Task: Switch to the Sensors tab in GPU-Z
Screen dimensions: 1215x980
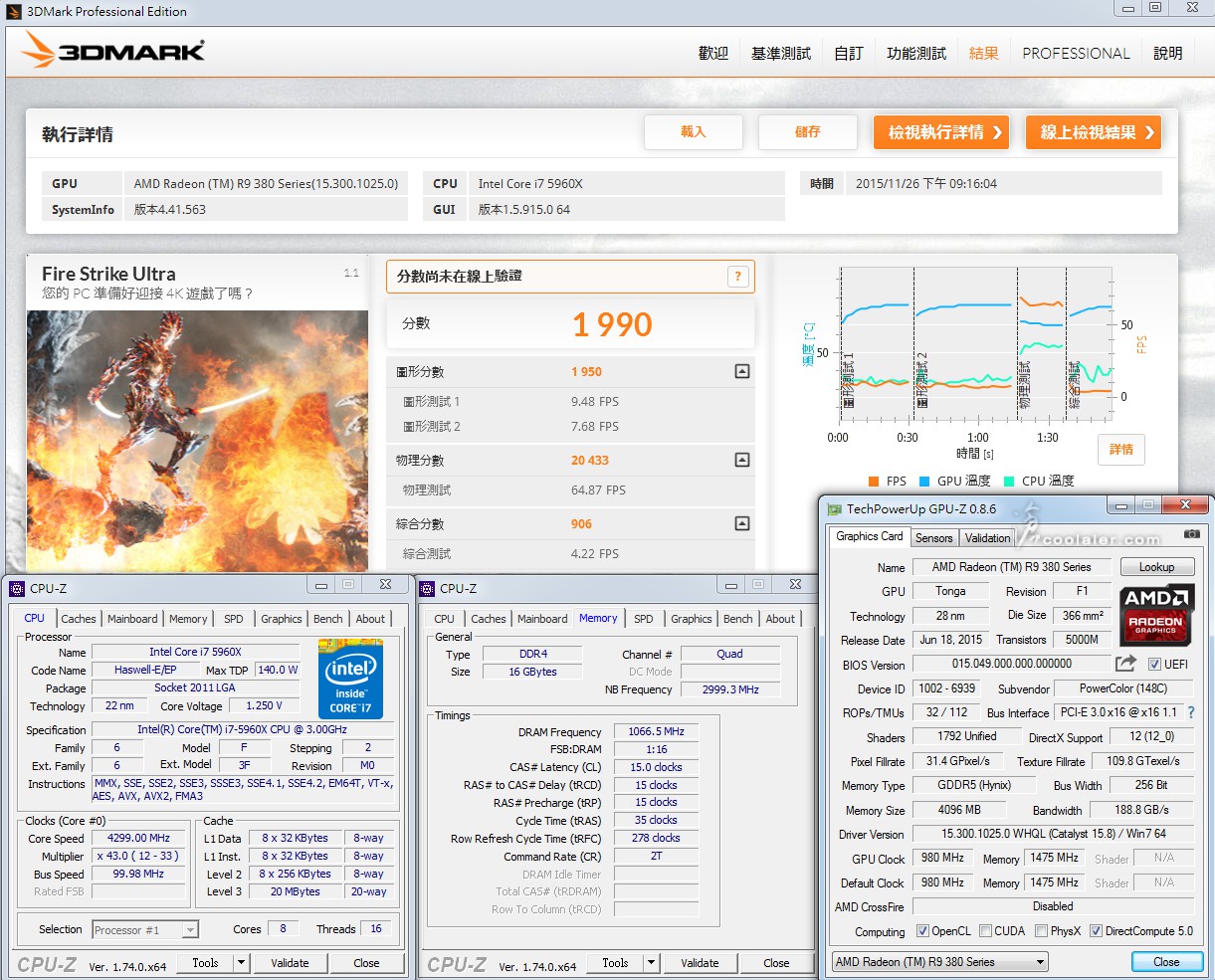Action: tap(933, 538)
